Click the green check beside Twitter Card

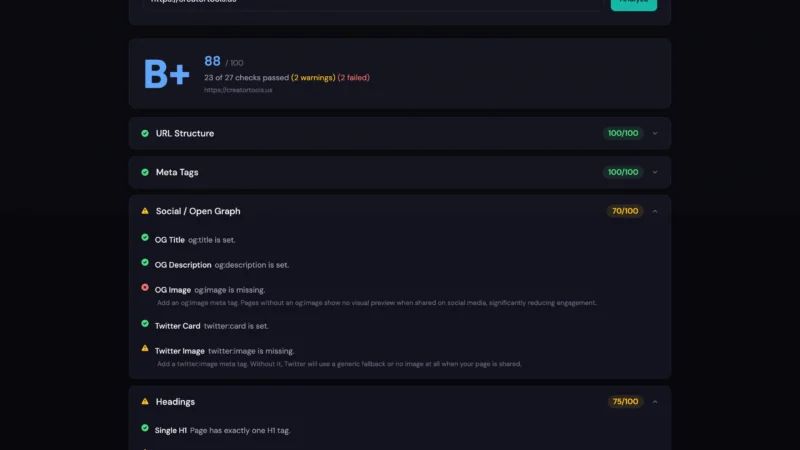[145, 324]
